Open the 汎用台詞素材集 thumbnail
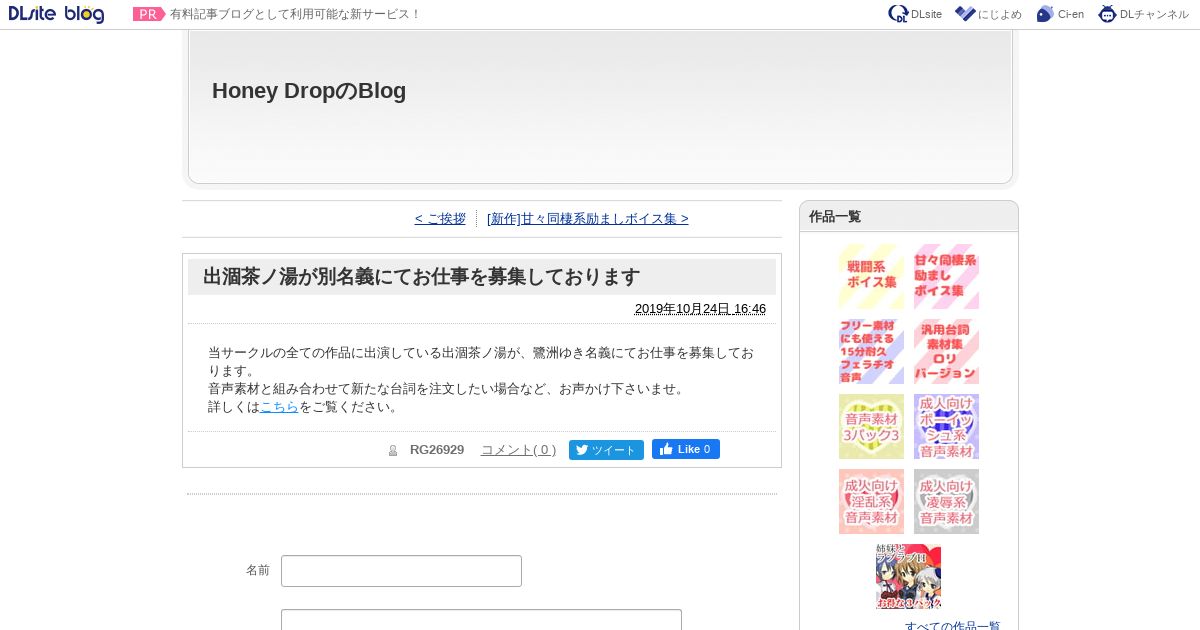1200x630 pixels. (x=946, y=352)
